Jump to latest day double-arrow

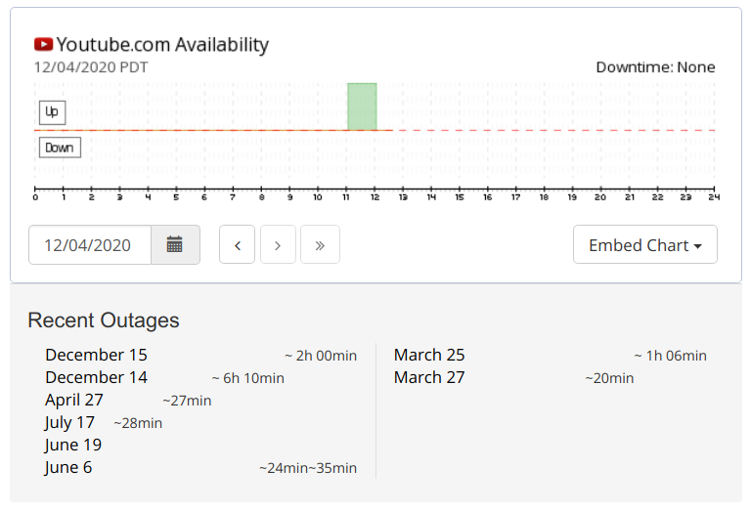(x=320, y=245)
